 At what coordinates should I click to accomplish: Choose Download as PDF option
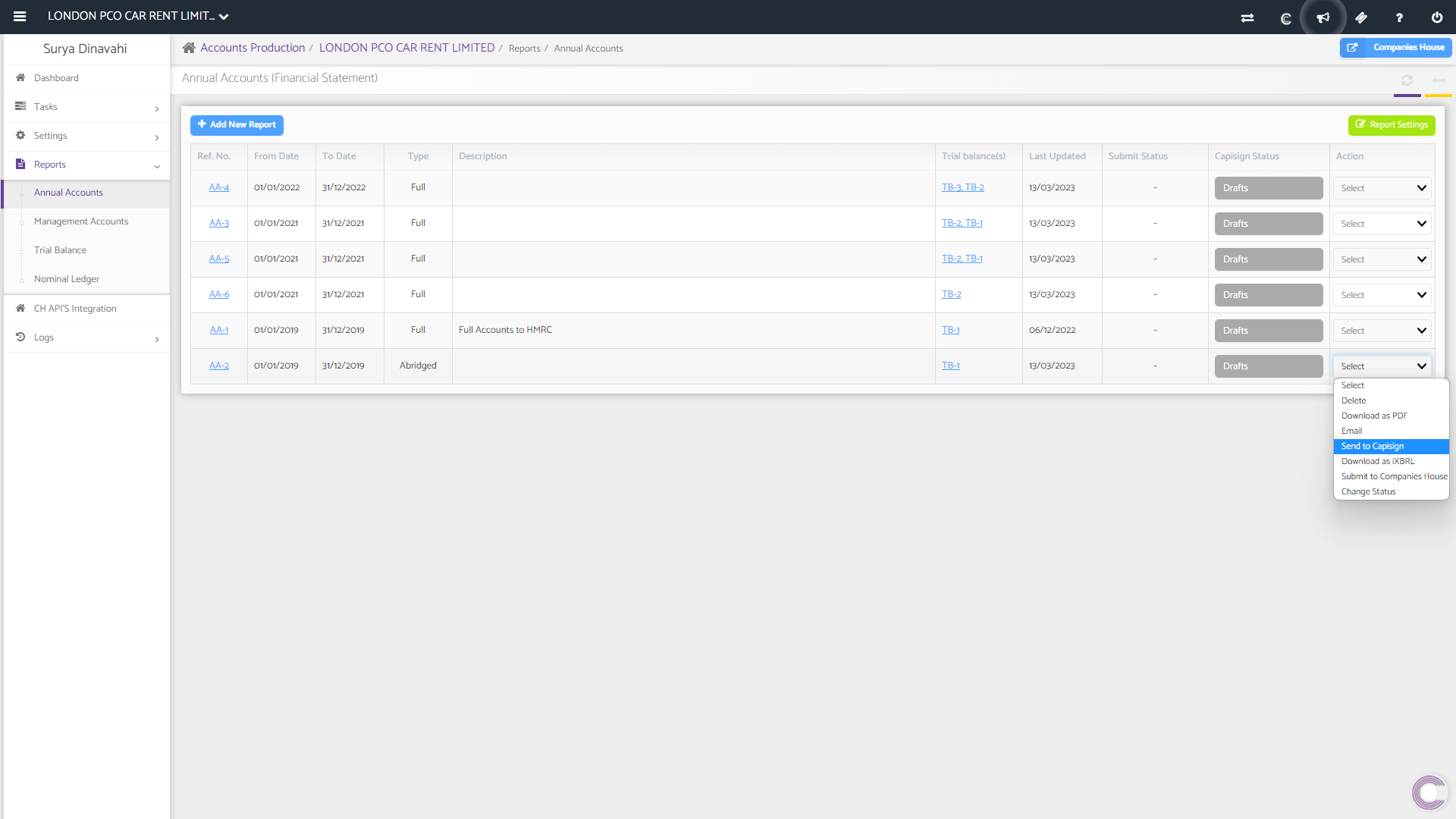pos(1374,416)
